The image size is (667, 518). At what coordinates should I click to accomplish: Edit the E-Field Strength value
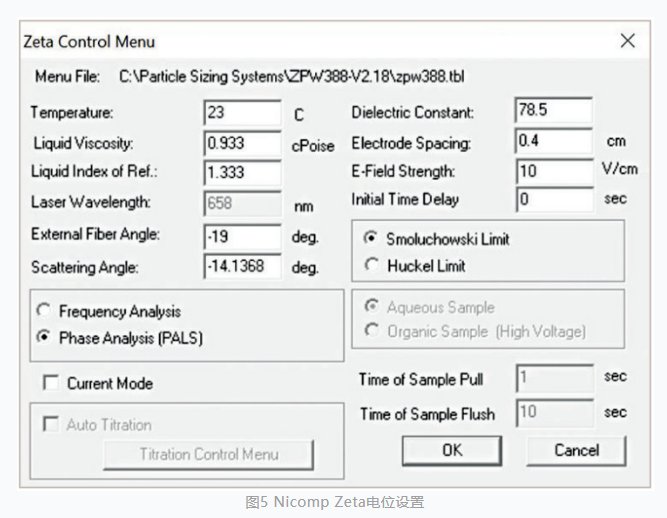coord(554,171)
